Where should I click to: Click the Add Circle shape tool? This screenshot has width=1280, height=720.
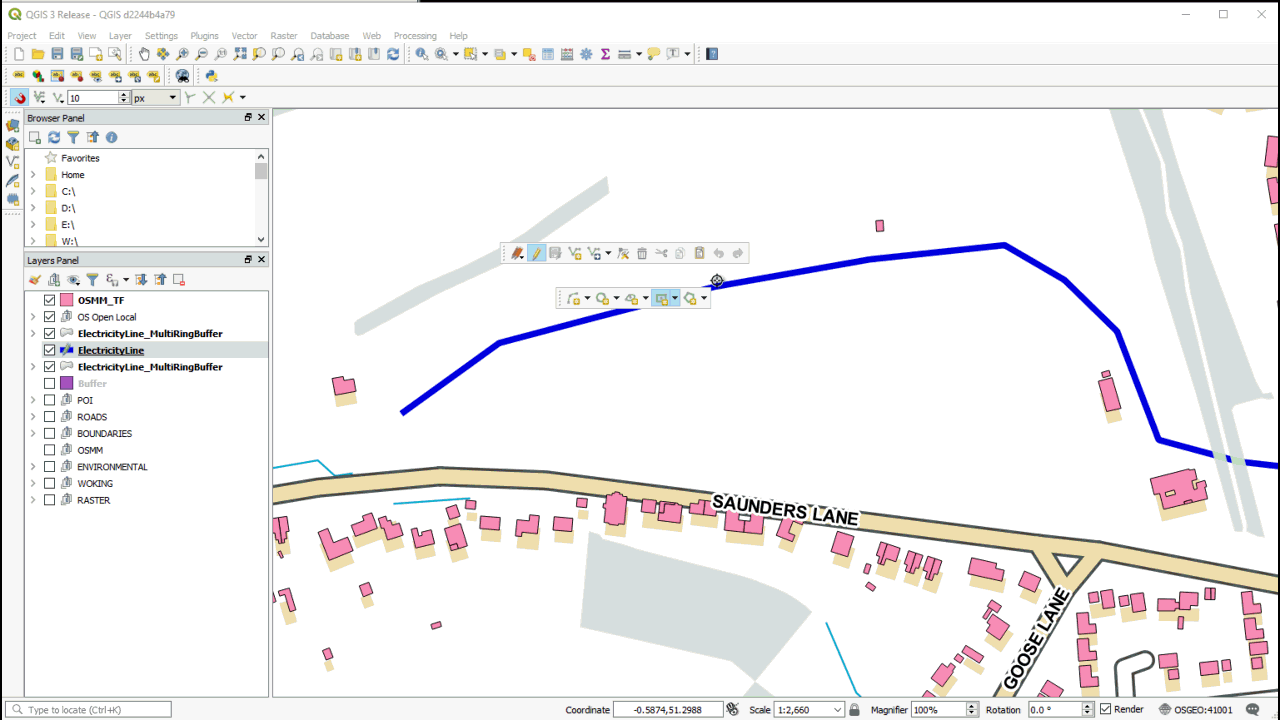click(x=602, y=298)
